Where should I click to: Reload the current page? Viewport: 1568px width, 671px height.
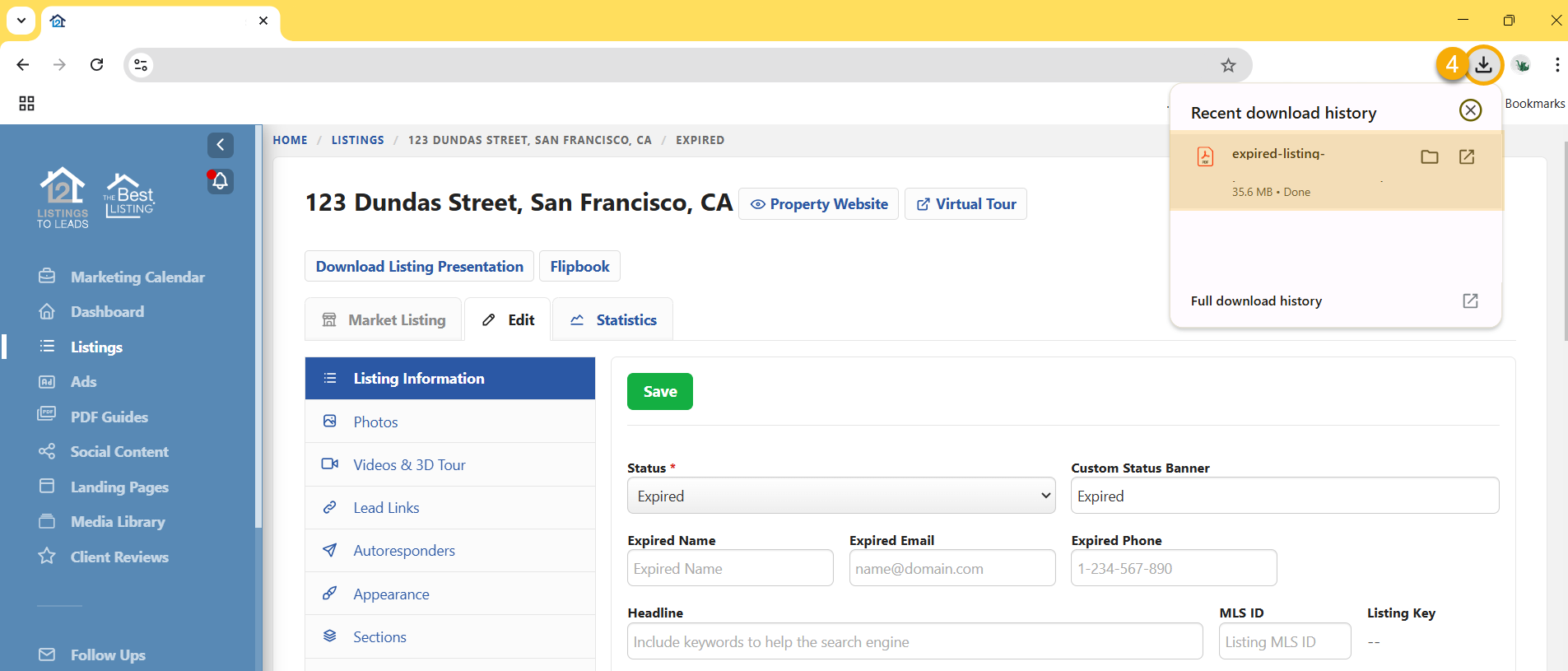point(96,64)
